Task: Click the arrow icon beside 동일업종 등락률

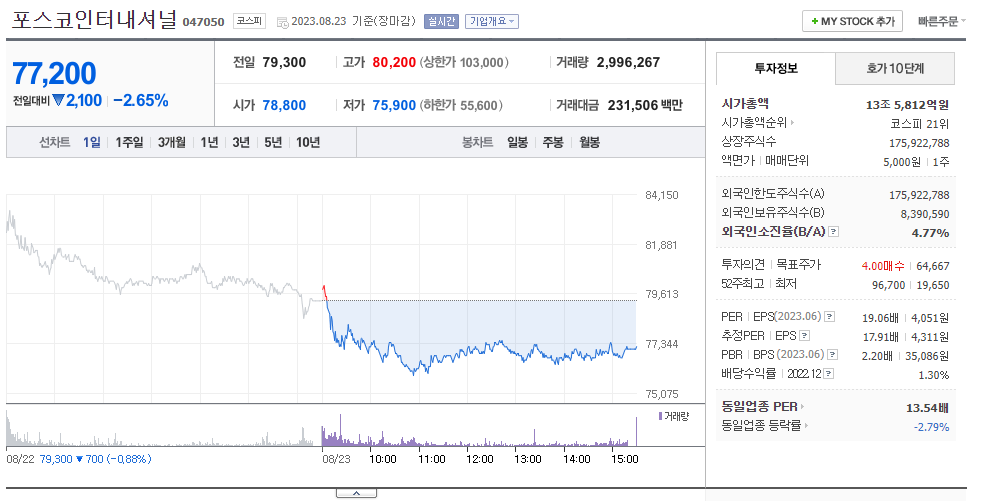Action: [x=806, y=426]
